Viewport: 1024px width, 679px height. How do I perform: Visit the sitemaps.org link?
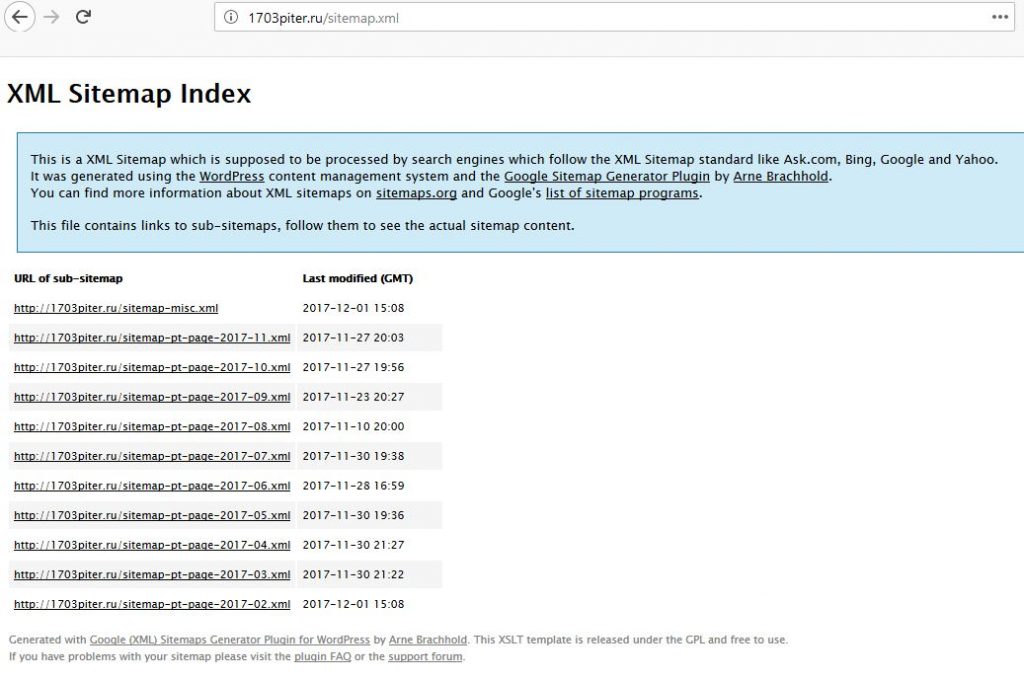coord(416,193)
